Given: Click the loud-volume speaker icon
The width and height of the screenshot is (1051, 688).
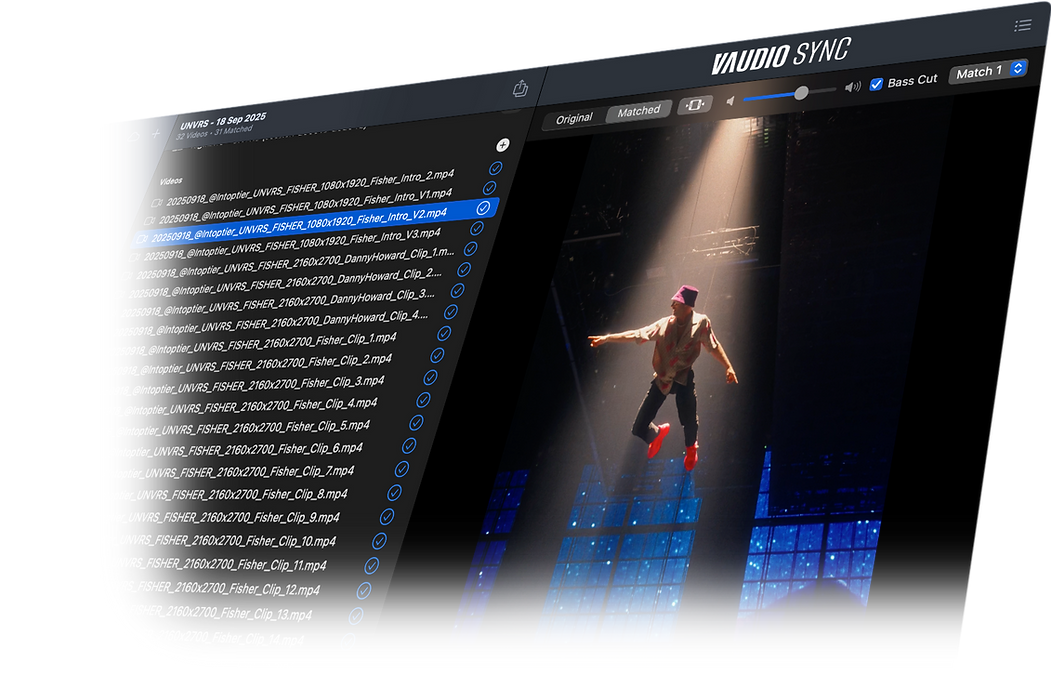Looking at the screenshot, I should point(853,87).
